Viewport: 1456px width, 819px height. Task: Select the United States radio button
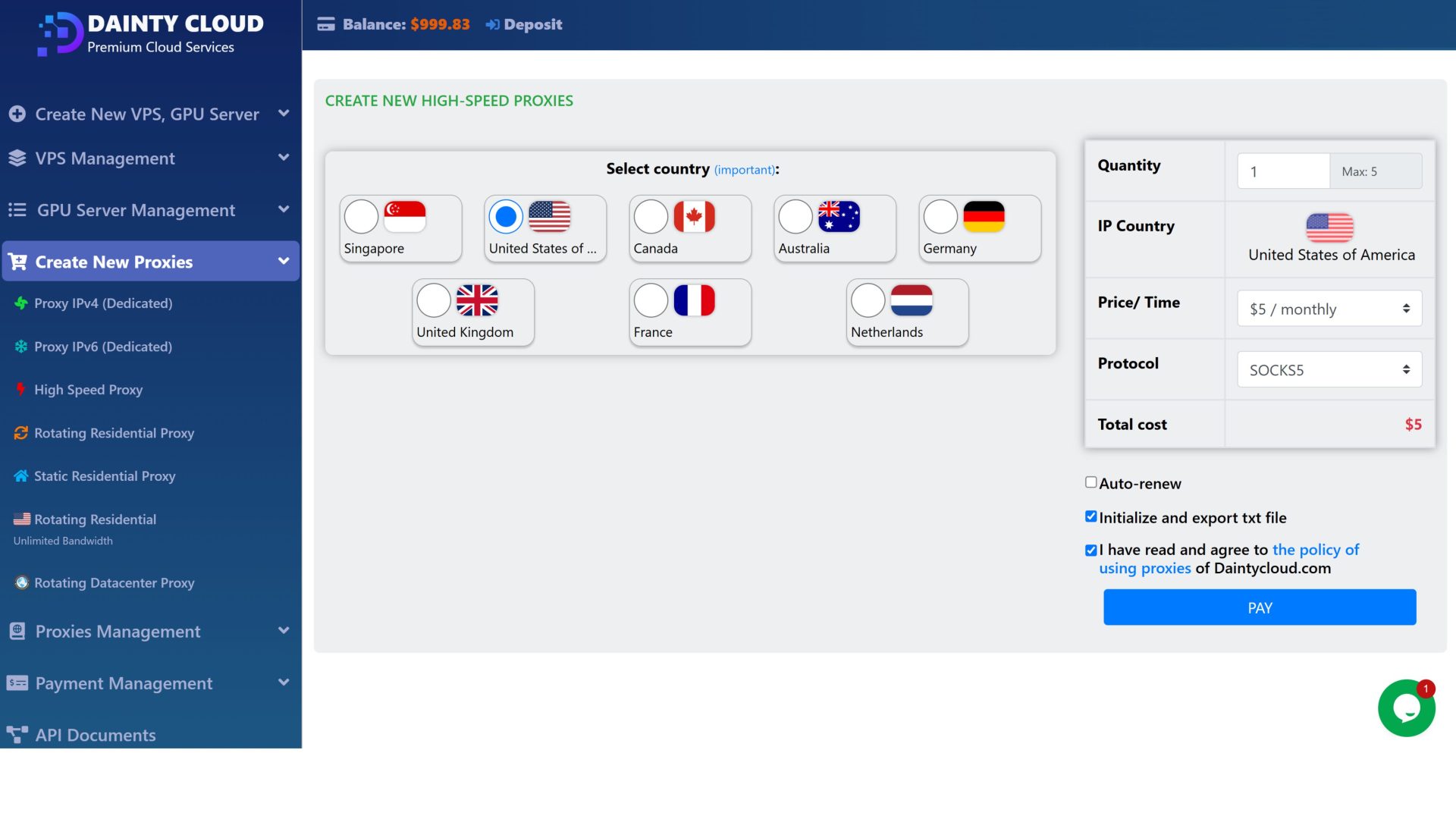[x=507, y=217]
